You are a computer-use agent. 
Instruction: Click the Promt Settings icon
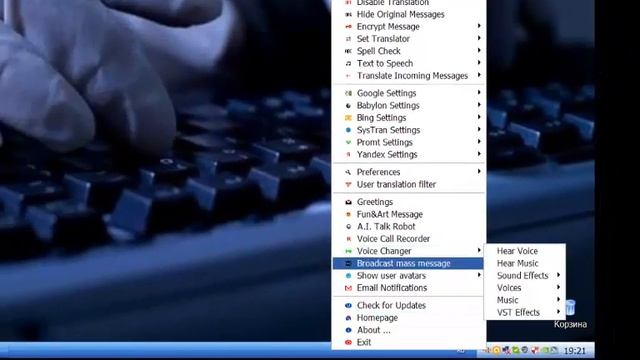(348, 142)
